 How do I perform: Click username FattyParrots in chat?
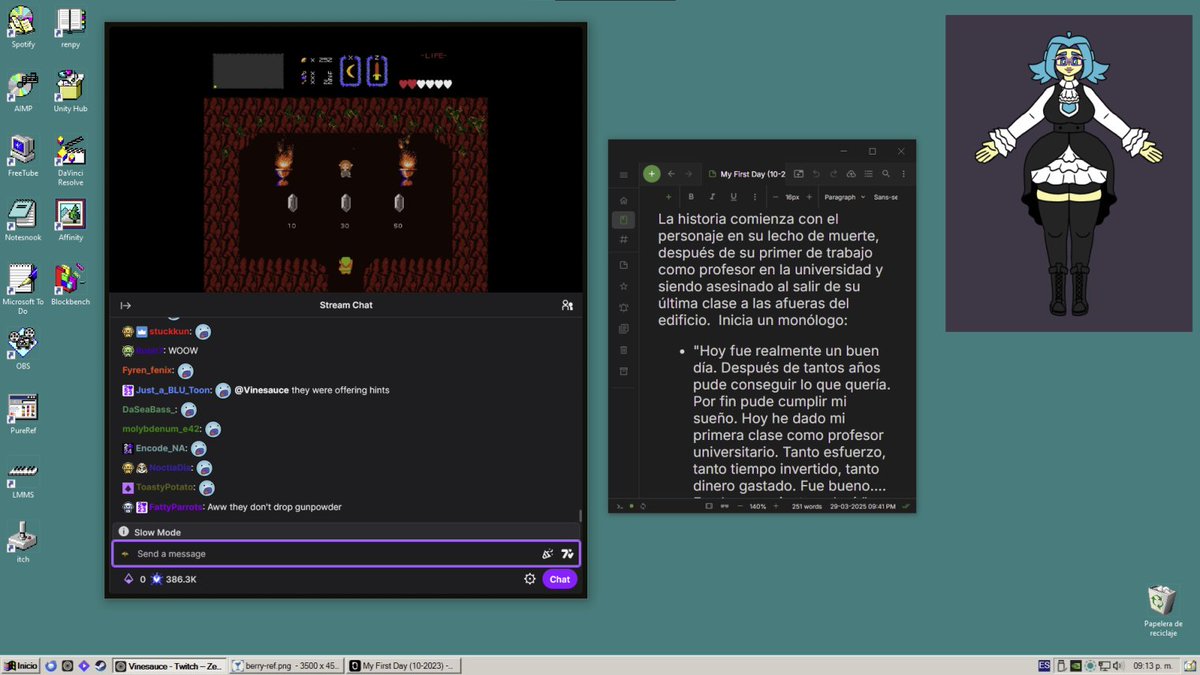tap(177, 507)
